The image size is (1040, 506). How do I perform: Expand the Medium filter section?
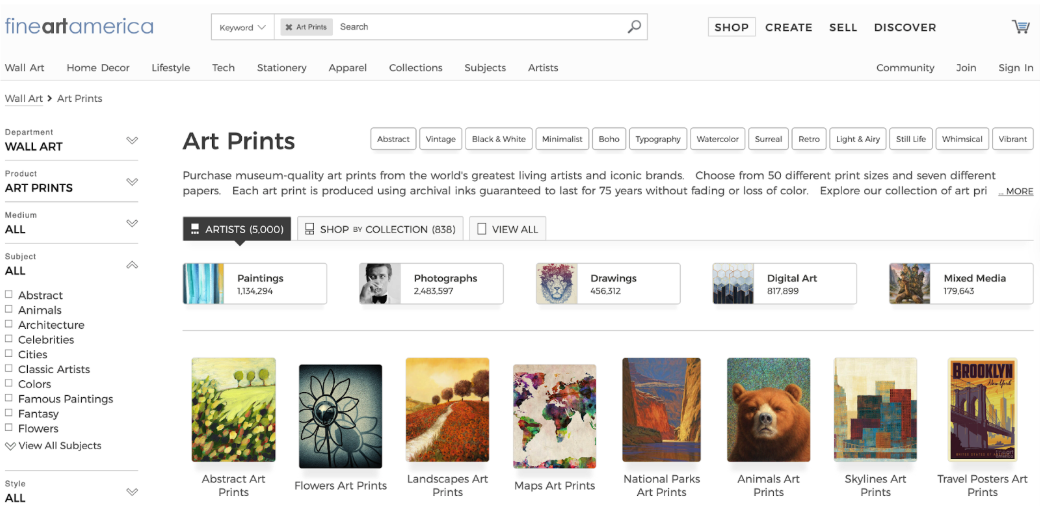coord(131,223)
